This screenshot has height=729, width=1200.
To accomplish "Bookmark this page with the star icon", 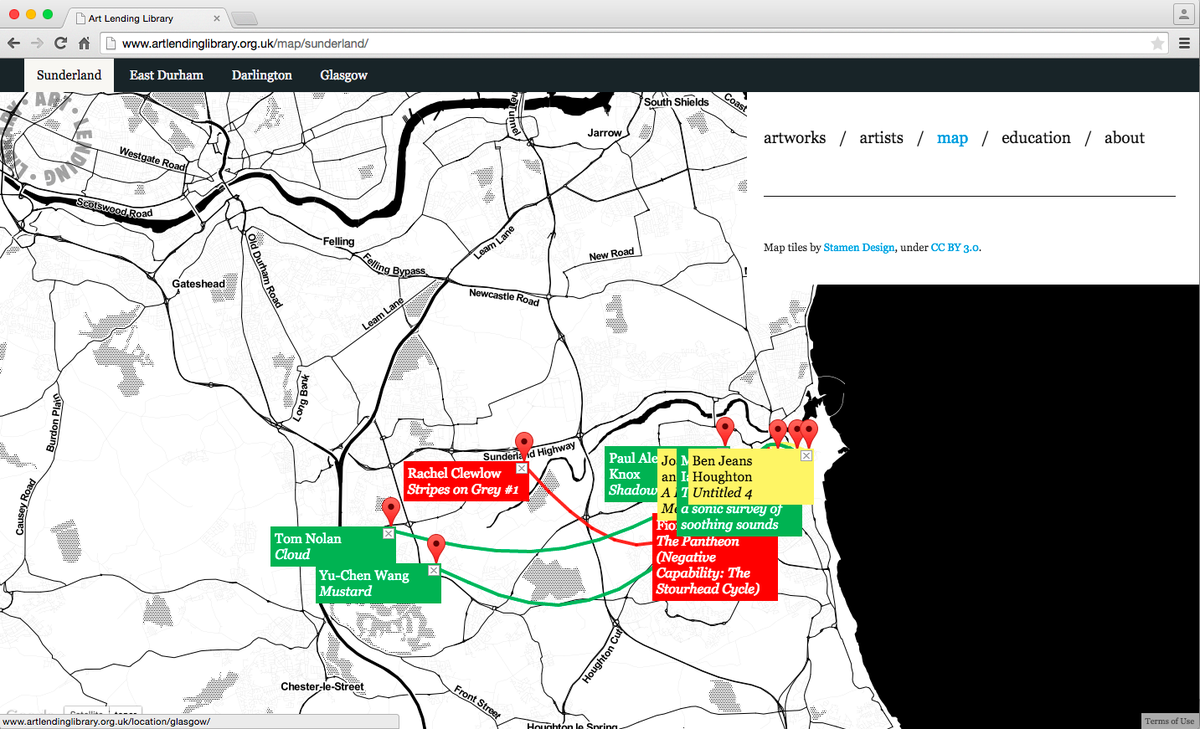I will point(1157,43).
